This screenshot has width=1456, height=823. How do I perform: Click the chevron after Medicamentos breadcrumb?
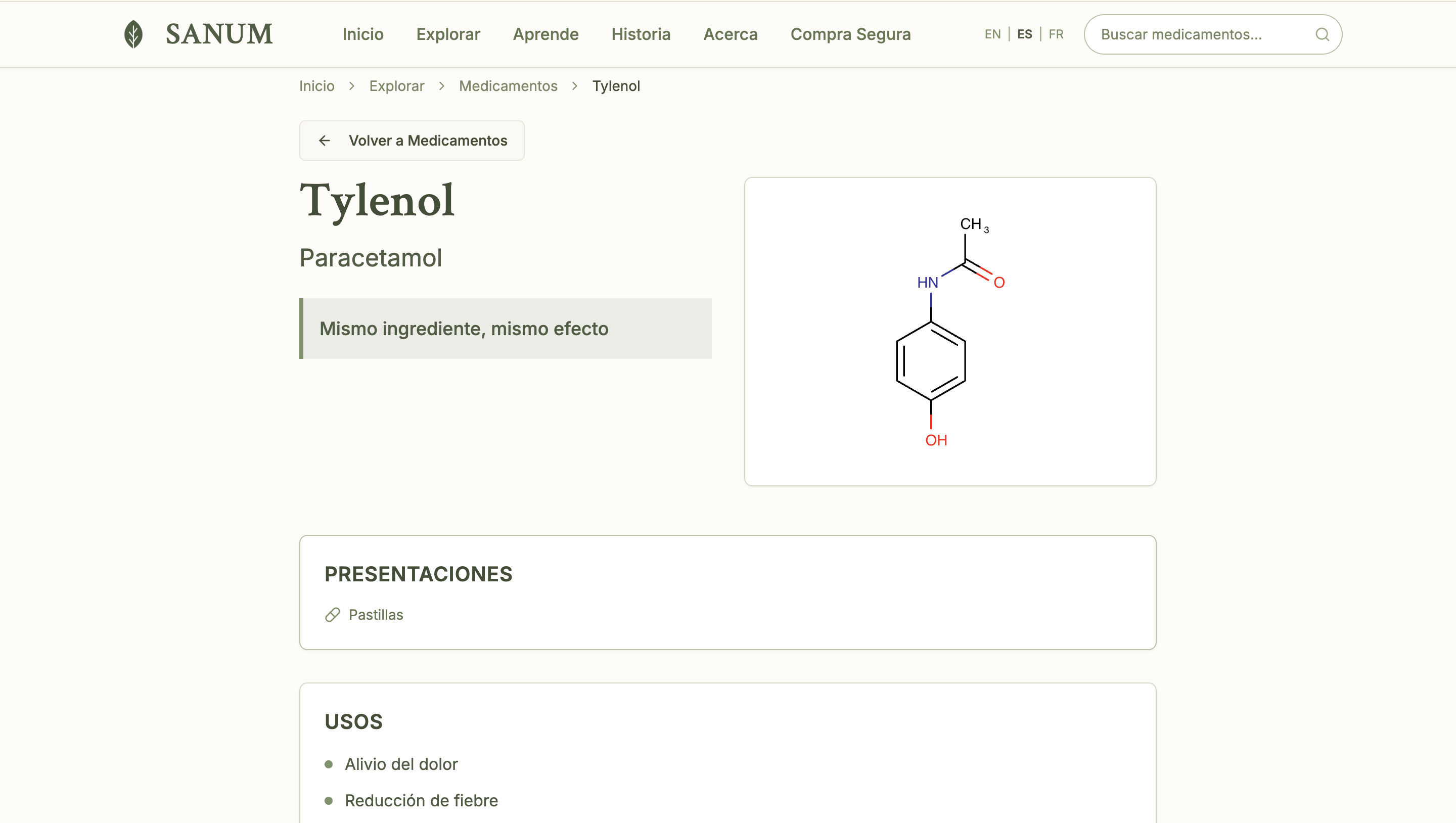coord(574,86)
